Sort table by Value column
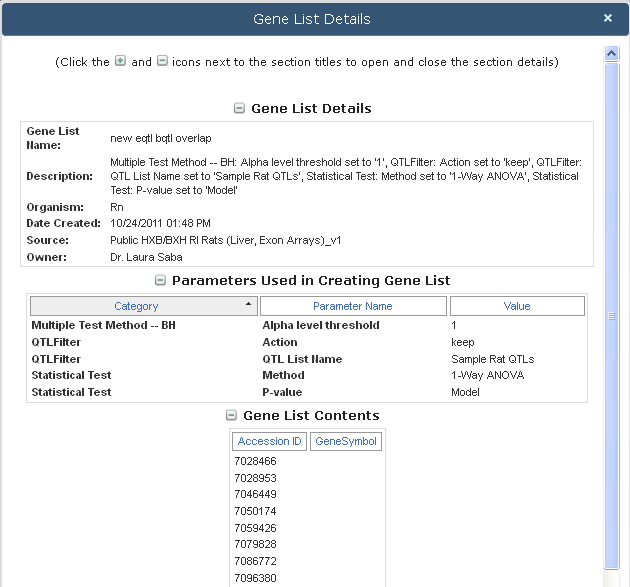 (517, 306)
